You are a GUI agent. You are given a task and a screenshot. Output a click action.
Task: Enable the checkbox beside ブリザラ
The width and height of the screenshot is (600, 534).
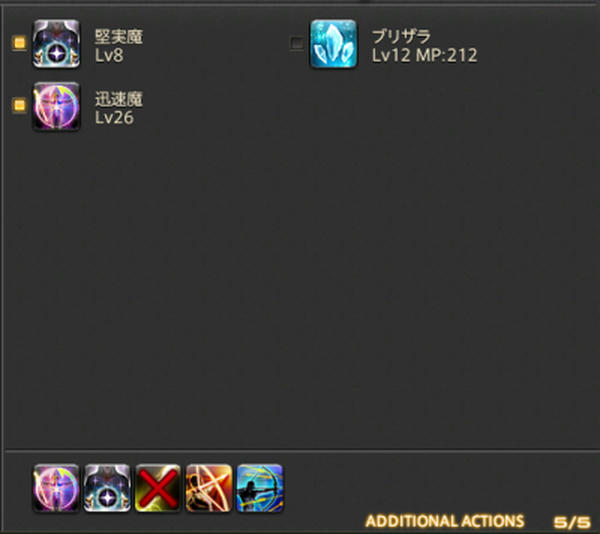[297, 42]
